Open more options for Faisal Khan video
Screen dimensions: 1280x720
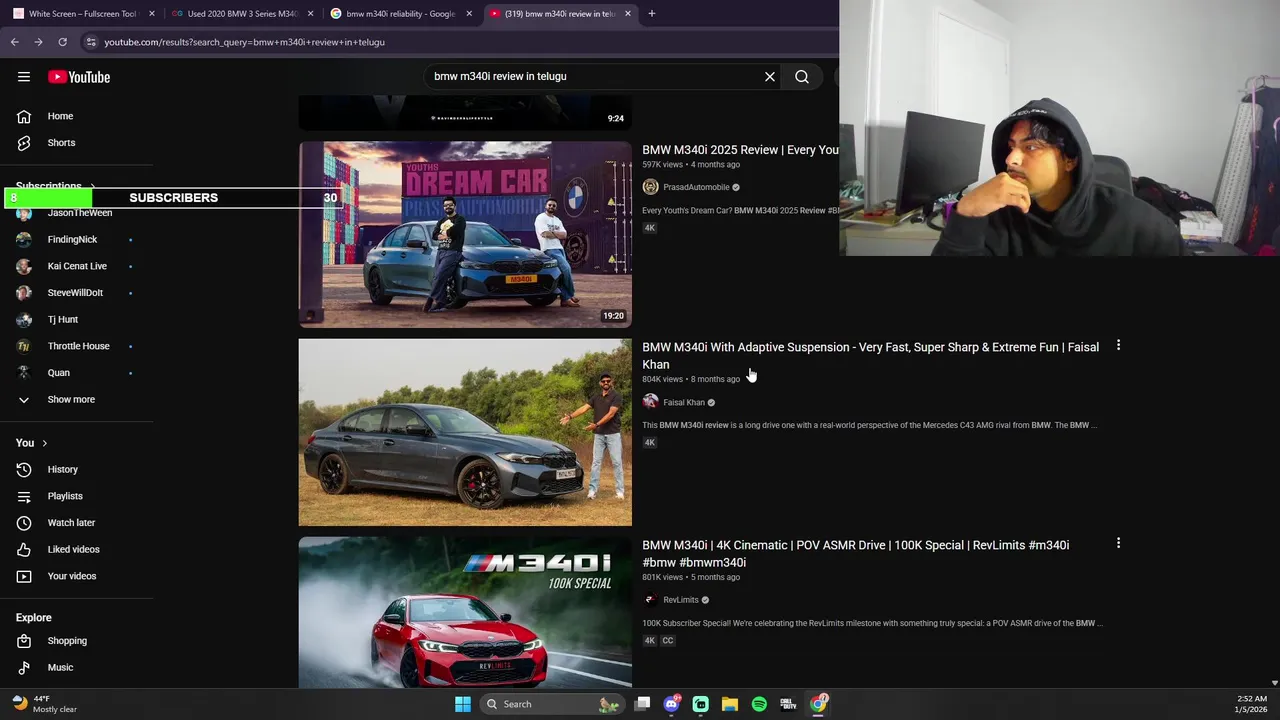coord(1118,345)
